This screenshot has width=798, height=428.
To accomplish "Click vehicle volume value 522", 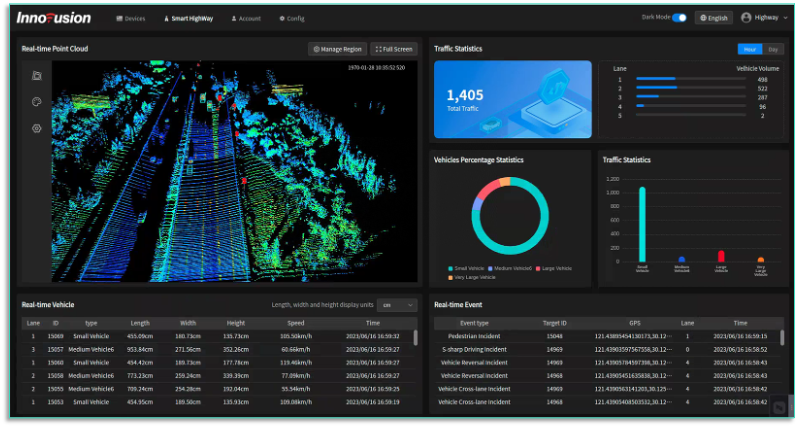I will pos(762,89).
